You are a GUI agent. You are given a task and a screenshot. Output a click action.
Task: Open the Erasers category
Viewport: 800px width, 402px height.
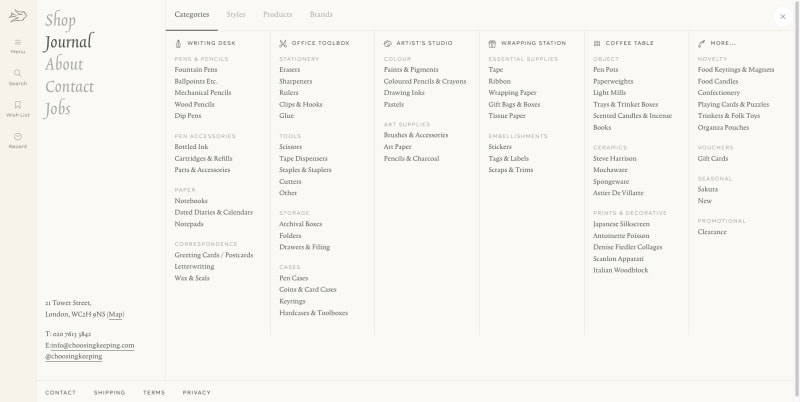(x=290, y=69)
